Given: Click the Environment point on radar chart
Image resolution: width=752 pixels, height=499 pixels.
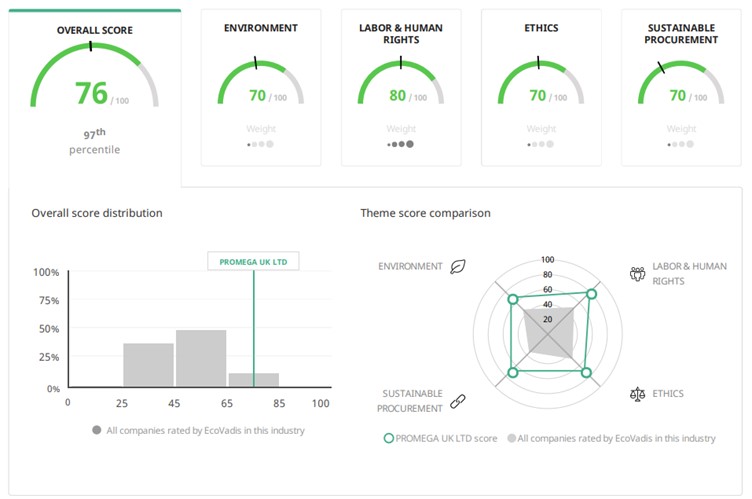Looking at the screenshot, I should (x=513, y=299).
